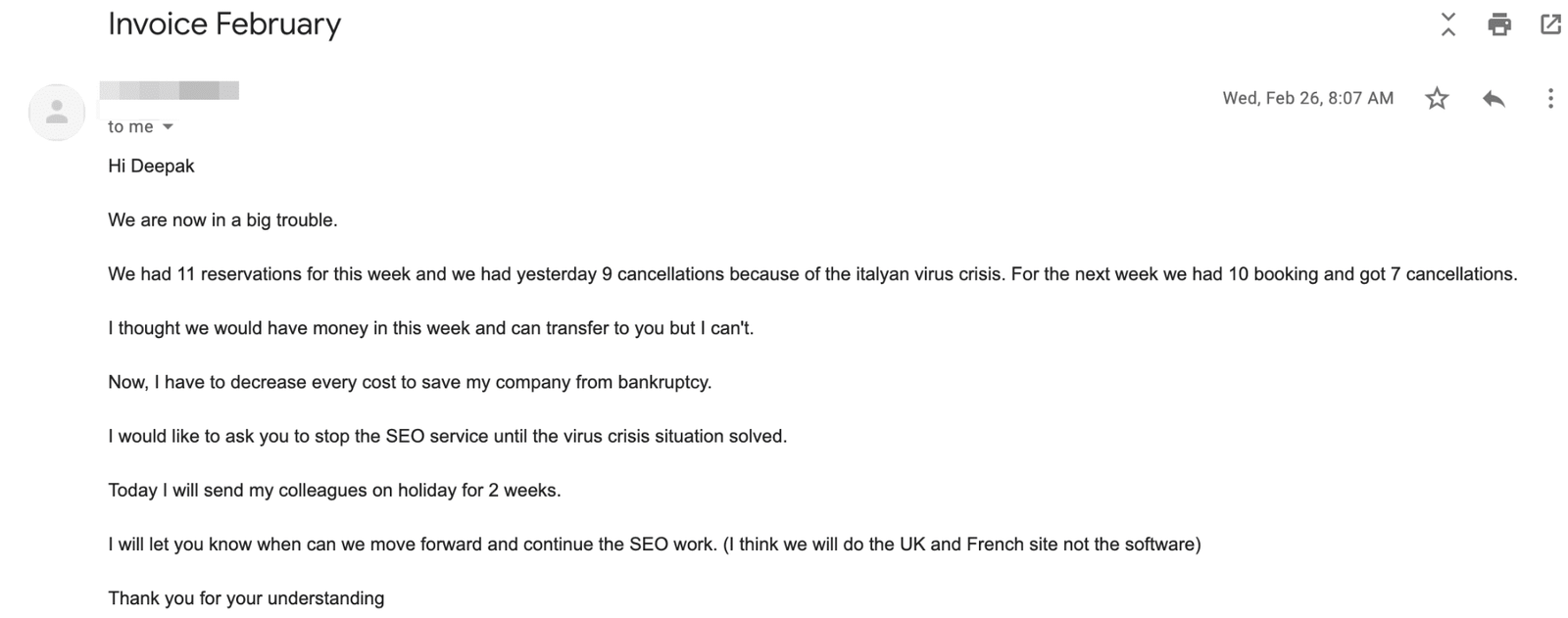Click the sentence about stopping SEO service
The width and height of the screenshot is (1568, 618).
click(x=447, y=436)
